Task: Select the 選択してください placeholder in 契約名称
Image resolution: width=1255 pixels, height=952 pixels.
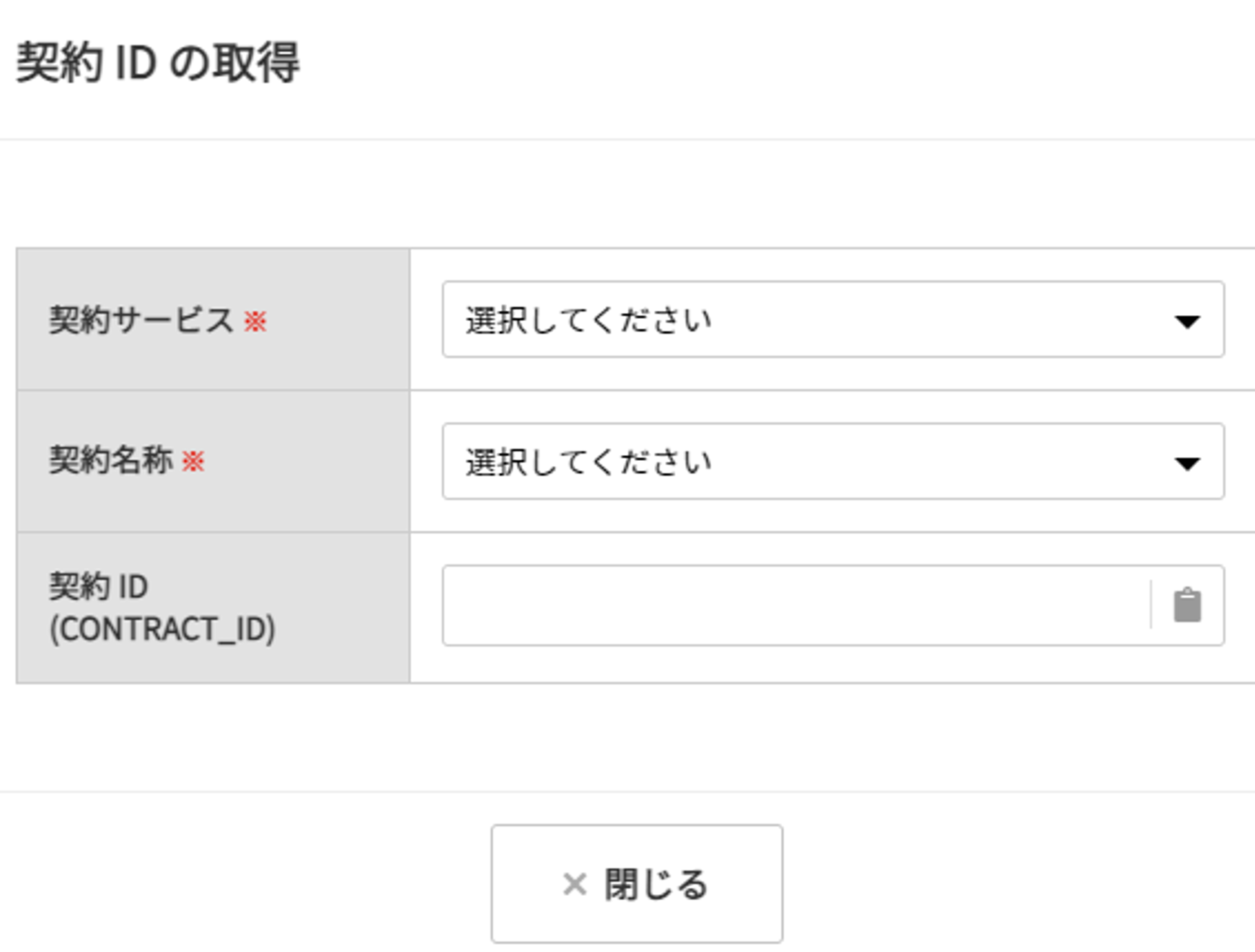Action: [x=589, y=462]
